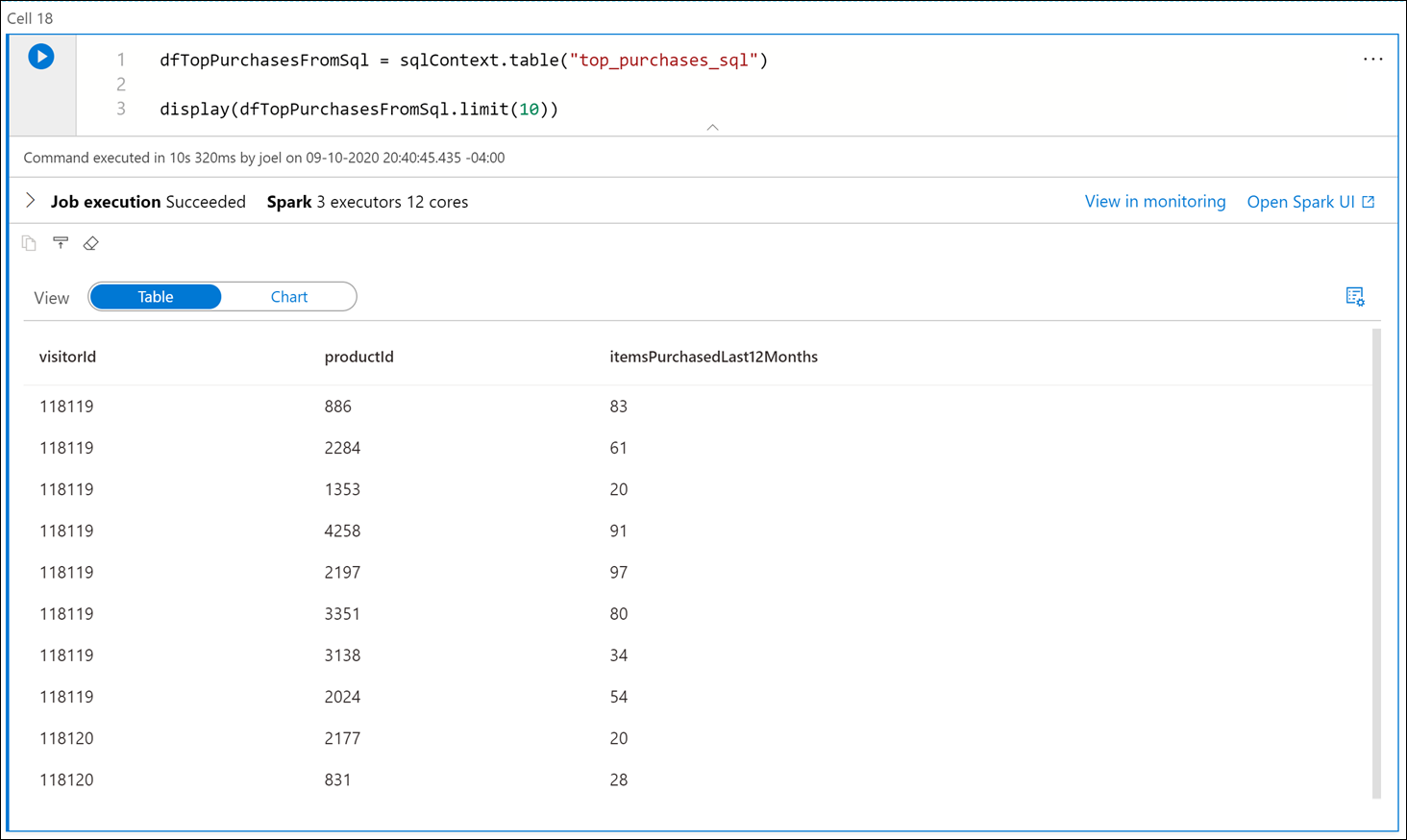Click the external link icon beside Open Spark UI

click(x=1369, y=202)
